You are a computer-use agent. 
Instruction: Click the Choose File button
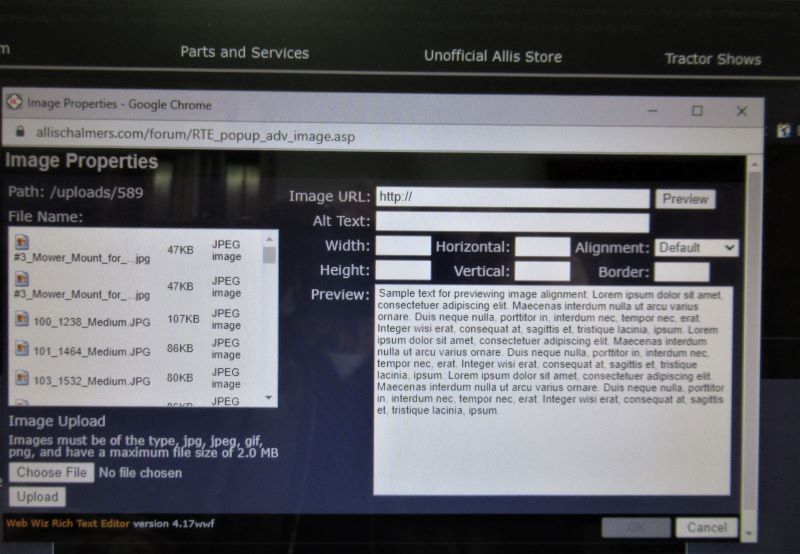tap(52, 472)
